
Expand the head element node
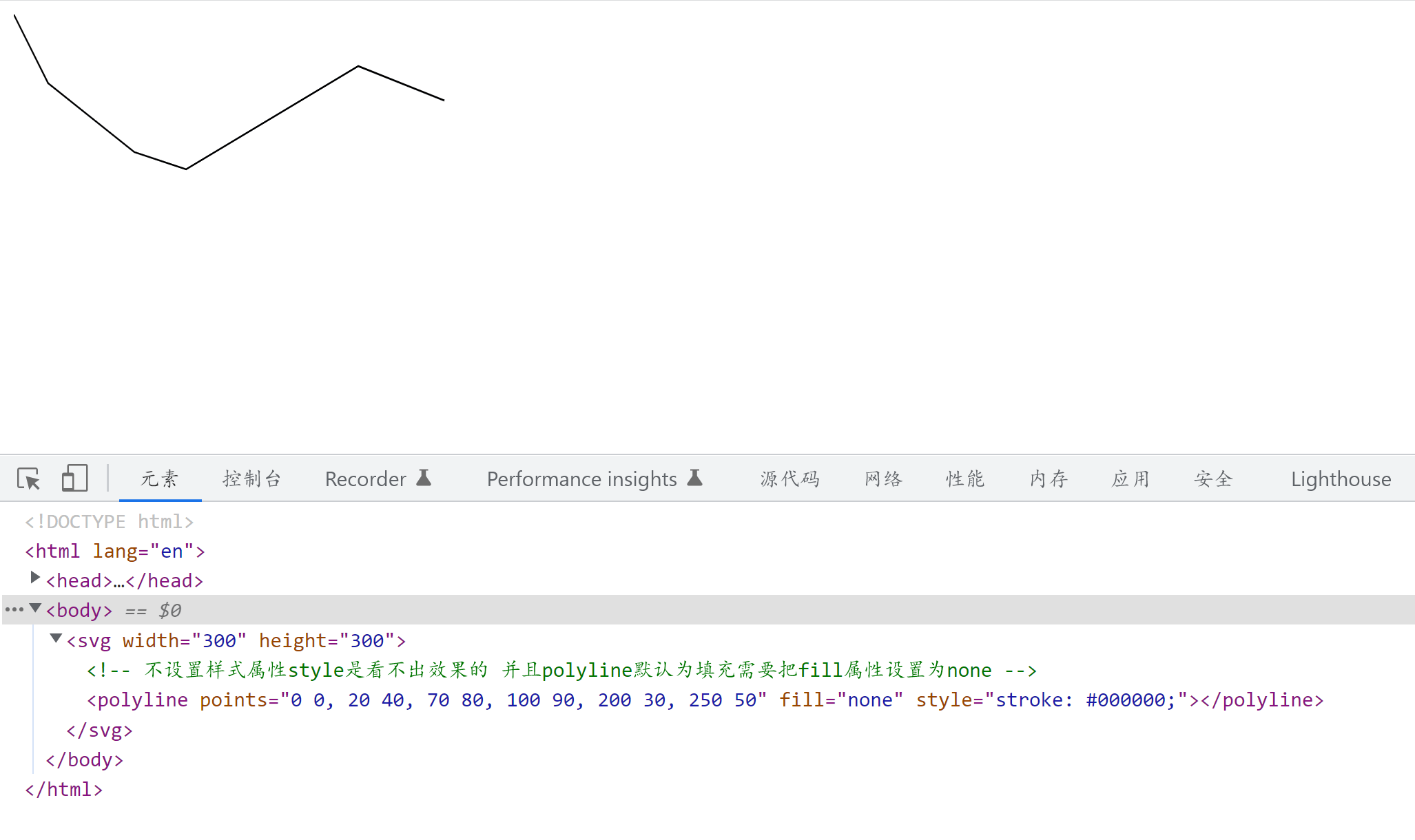coord(35,578)
